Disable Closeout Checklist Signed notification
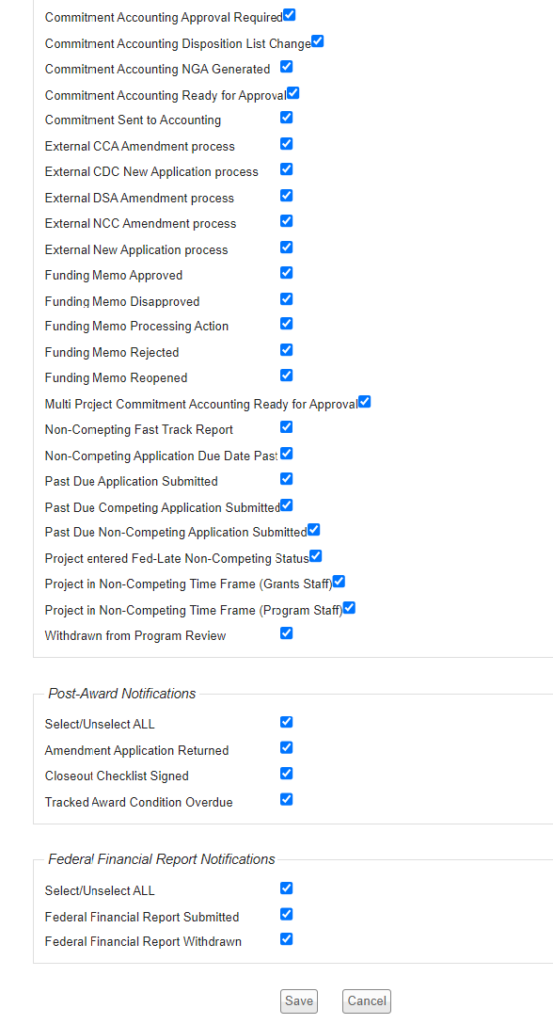 click(287, 773)
